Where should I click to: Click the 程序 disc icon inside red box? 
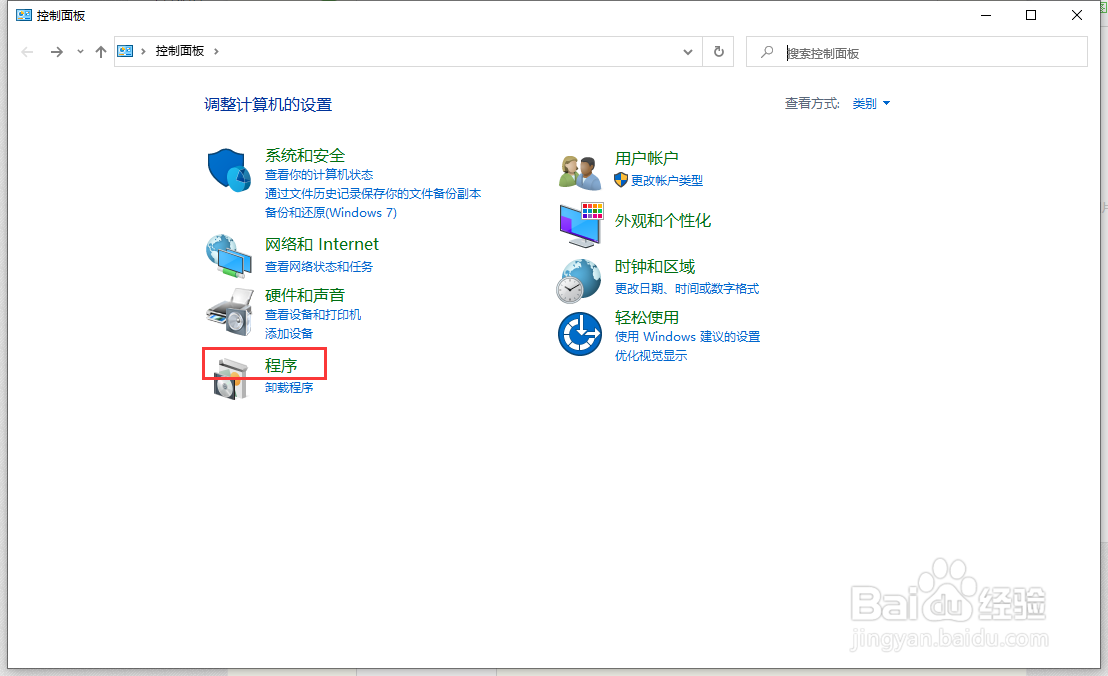[229, 377]
